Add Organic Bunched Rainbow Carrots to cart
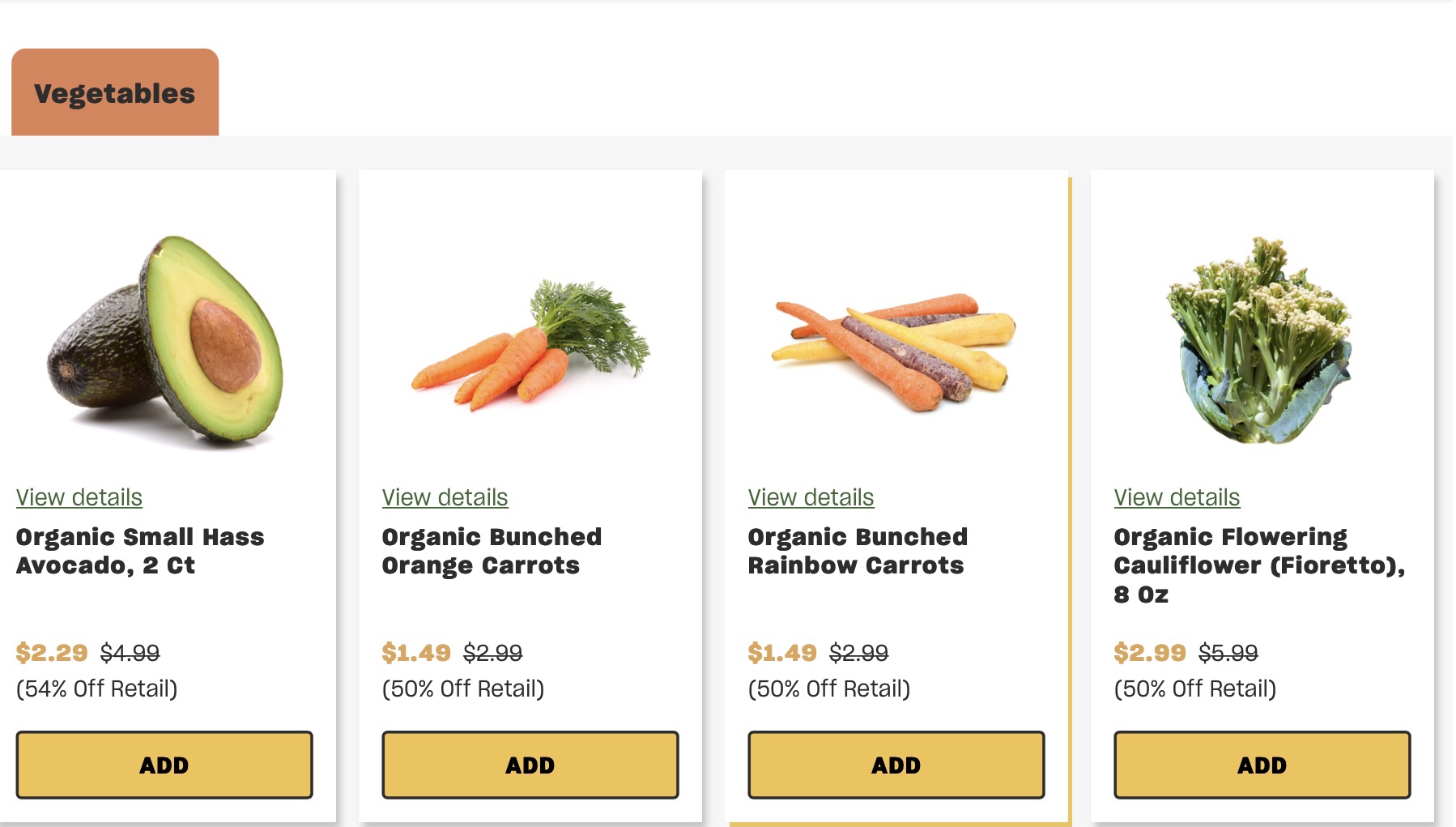Viewport: 1456px width, 827px height. coord(896,765)
